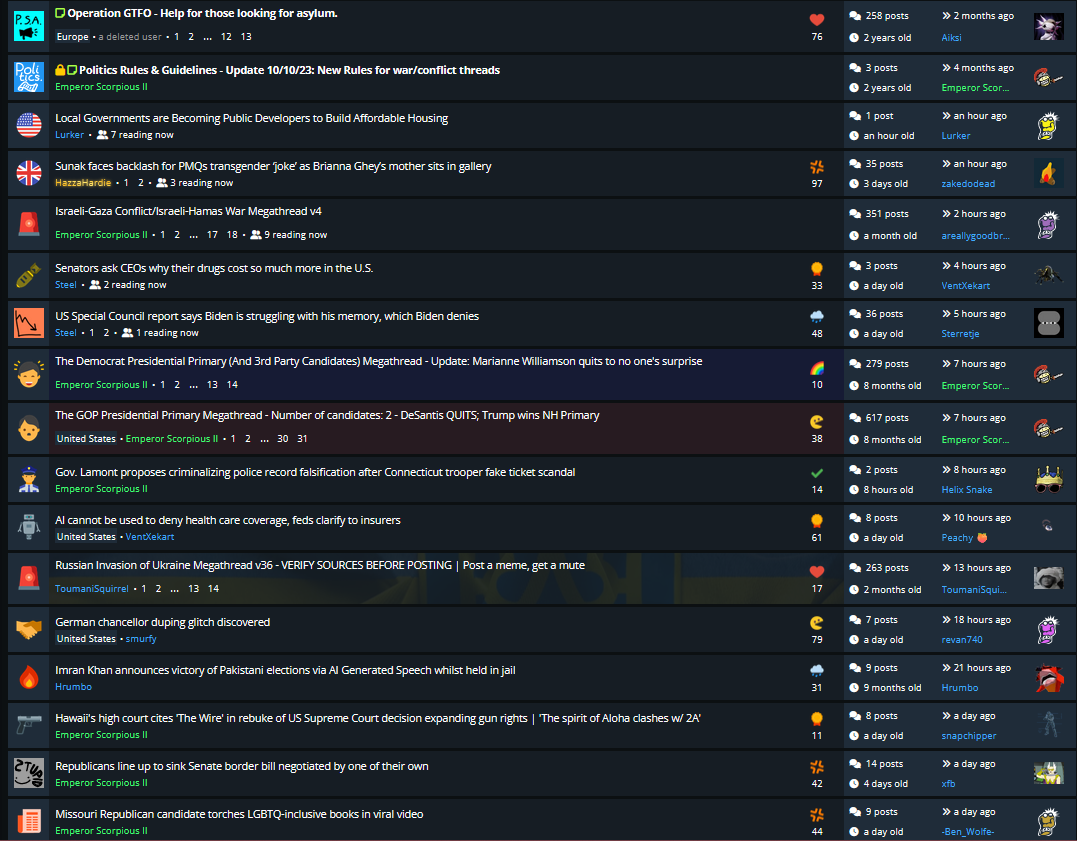Go to page 13 of Operation GTFO thread
This screenshot has width=1077, height=841.
point(246,37)
